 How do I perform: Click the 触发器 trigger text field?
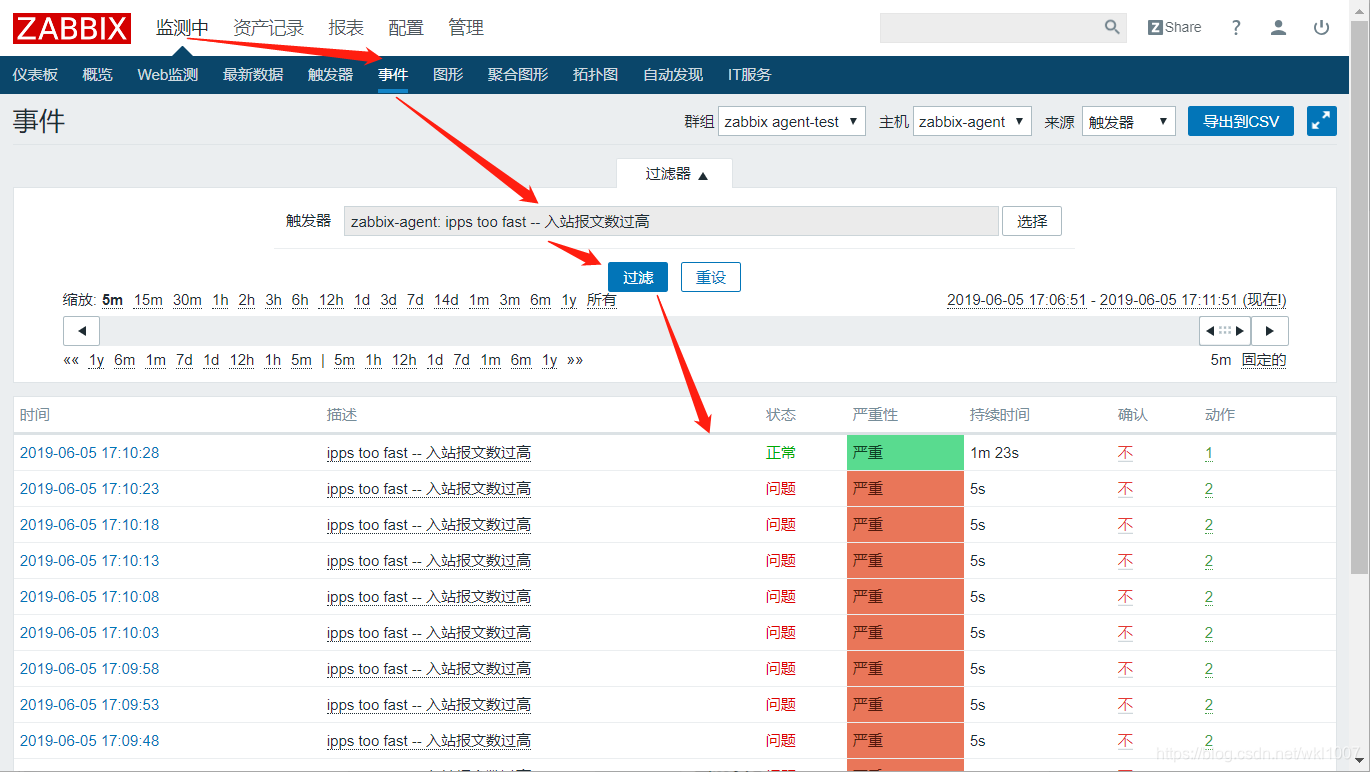pos(671,221)
